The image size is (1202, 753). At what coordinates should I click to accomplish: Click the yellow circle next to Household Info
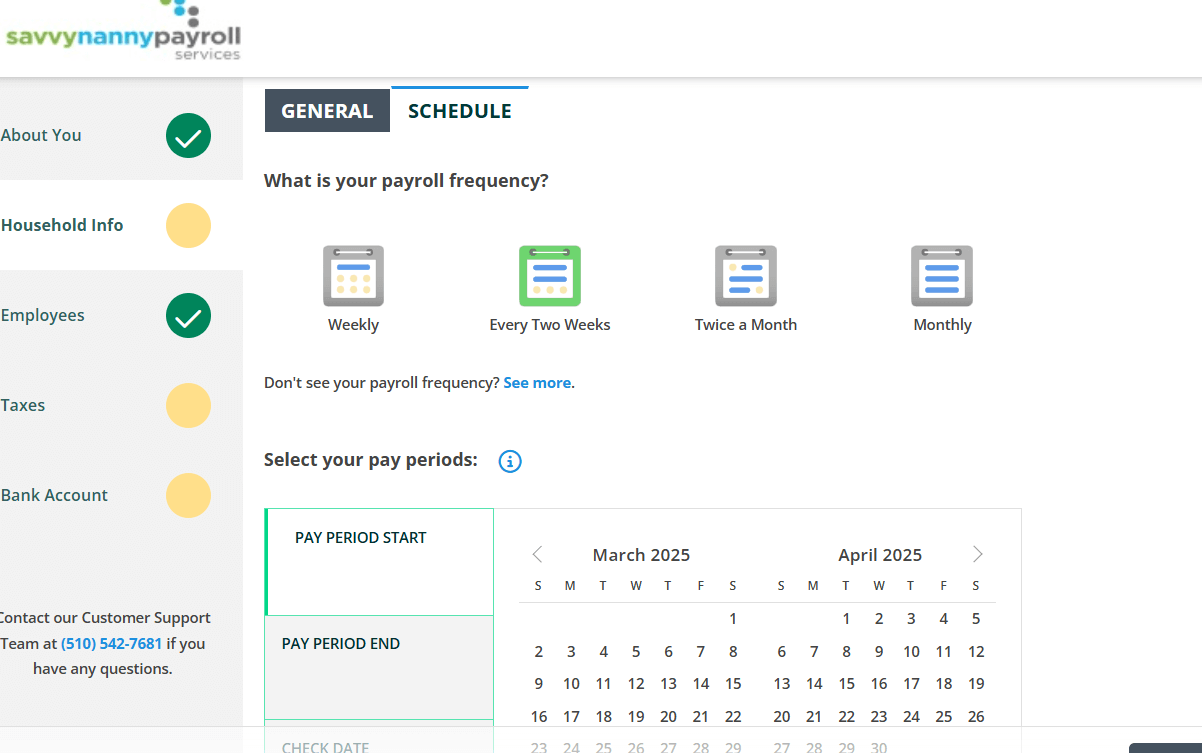pos(188,225)
